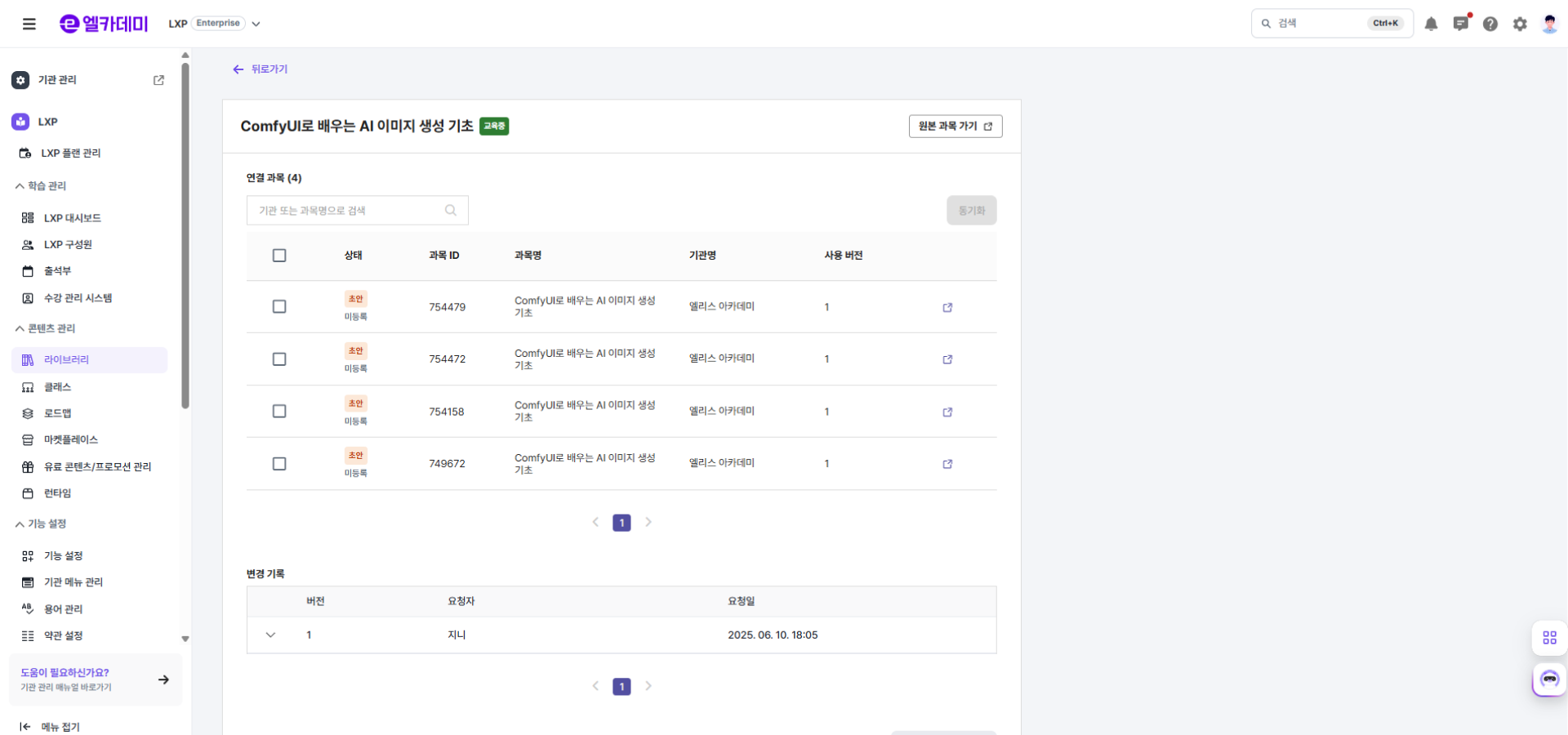Click the chatbot floating icon
The image size is (1568, 735).
[x=1548, y=679]
